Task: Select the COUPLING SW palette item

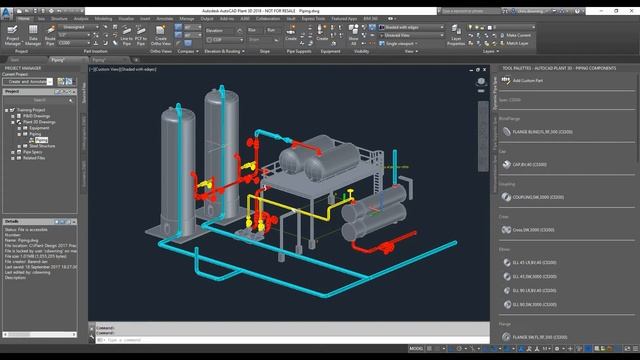Action: coord(533,197)
